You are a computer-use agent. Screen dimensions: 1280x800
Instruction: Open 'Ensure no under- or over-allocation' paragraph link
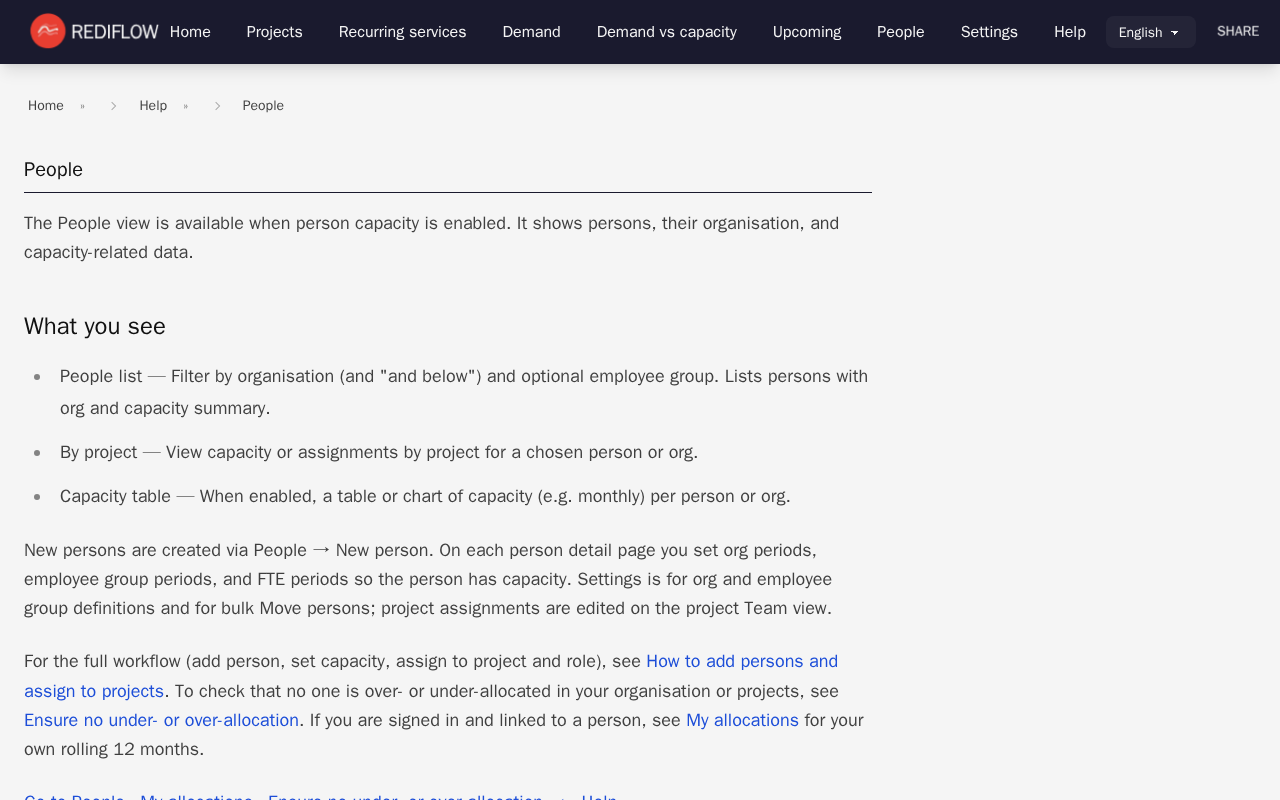[161, 720]
